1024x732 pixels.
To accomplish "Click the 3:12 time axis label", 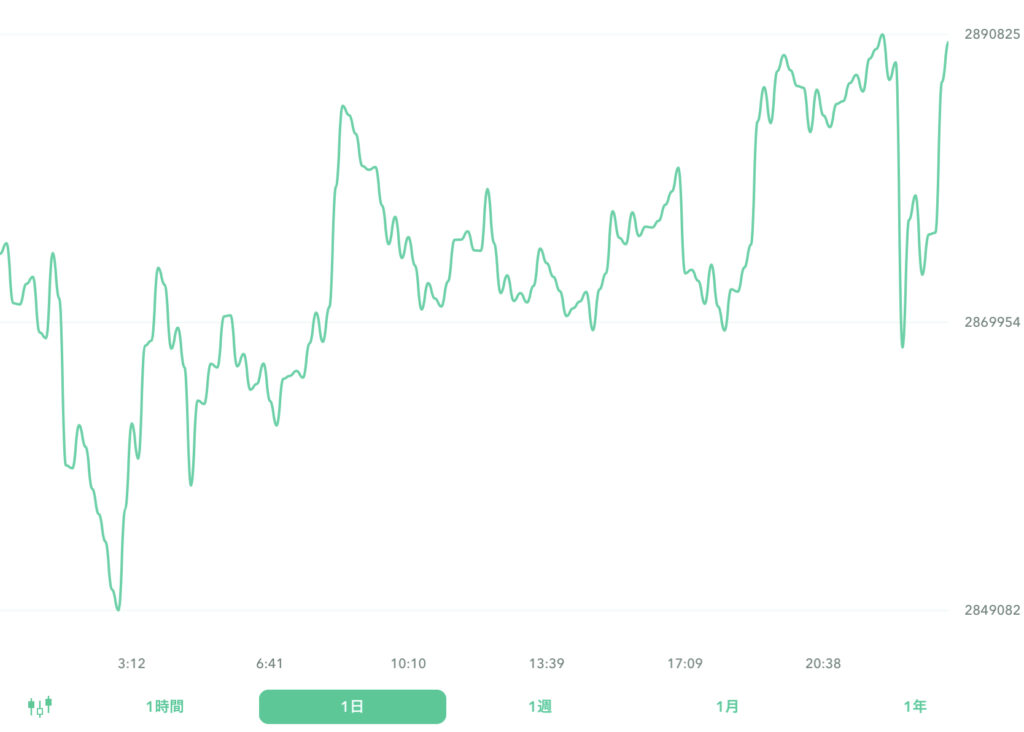I will click(132, 663).
